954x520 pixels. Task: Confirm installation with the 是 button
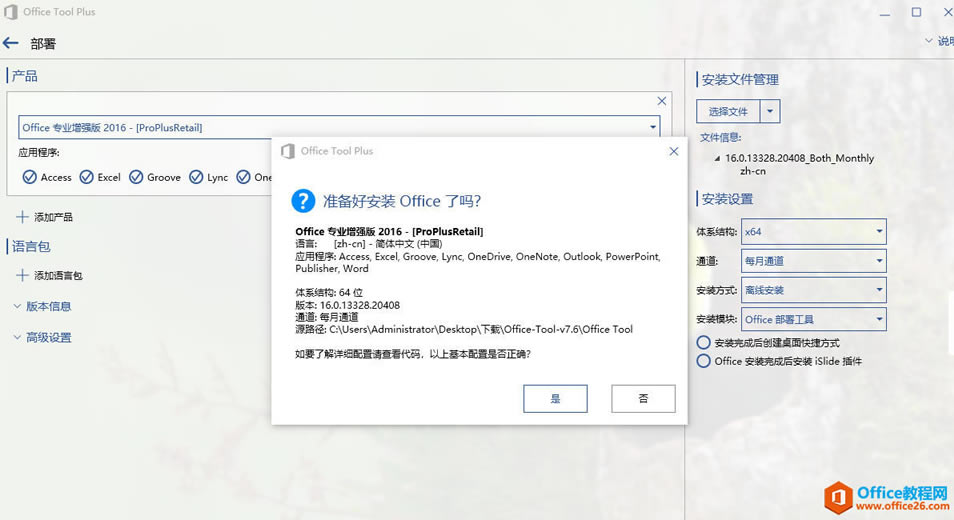[x=555, y=398]
